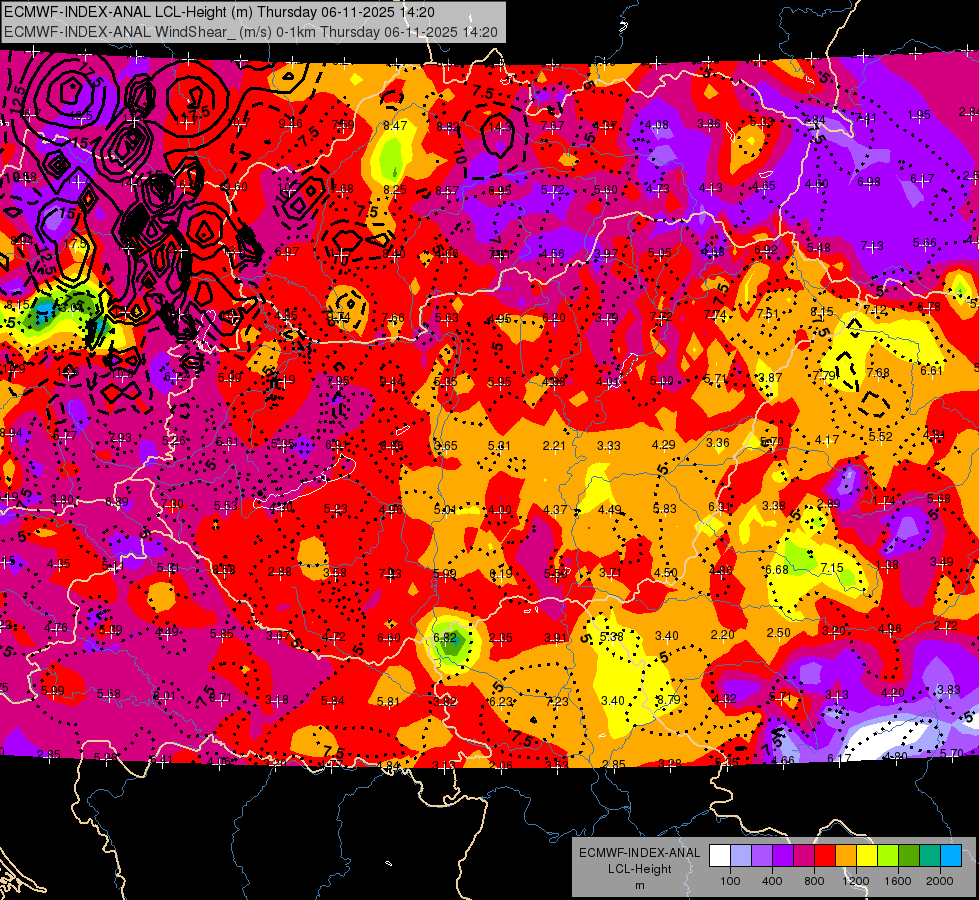Click the shear value 8.25 on map

pyautogui.click(x=395, y=189)
